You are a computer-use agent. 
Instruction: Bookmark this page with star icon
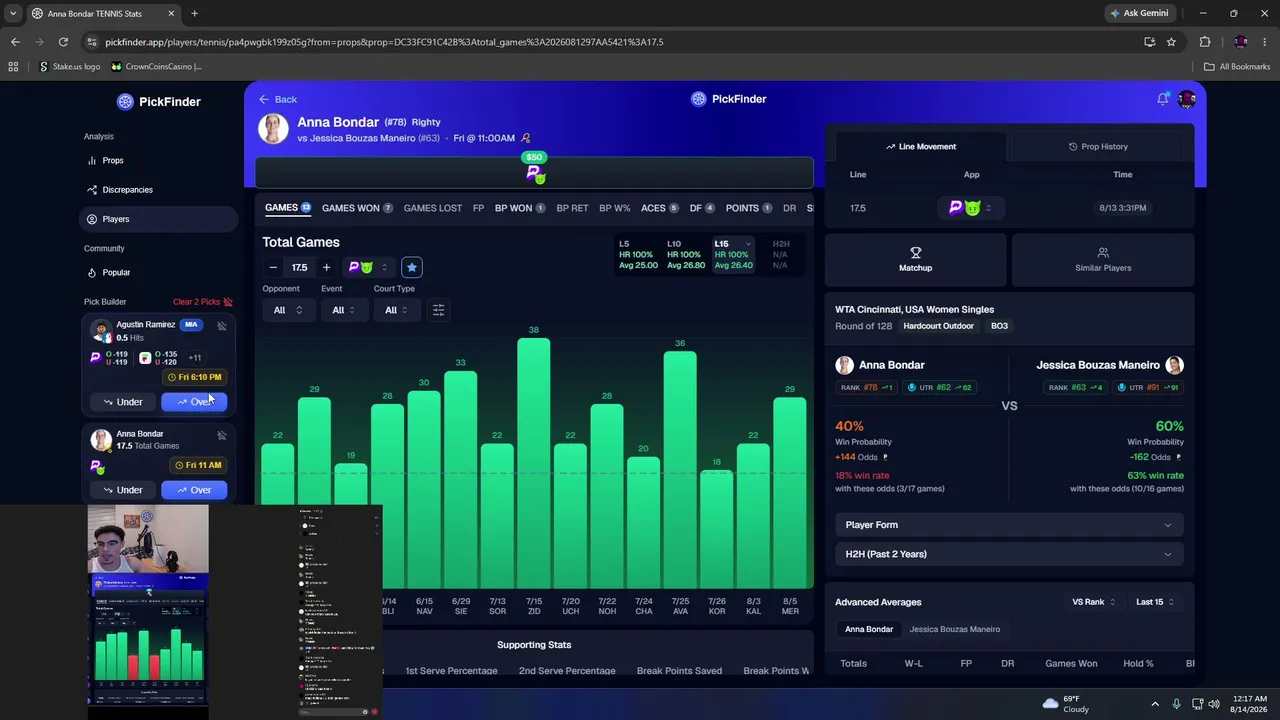tap(1171, 42)
